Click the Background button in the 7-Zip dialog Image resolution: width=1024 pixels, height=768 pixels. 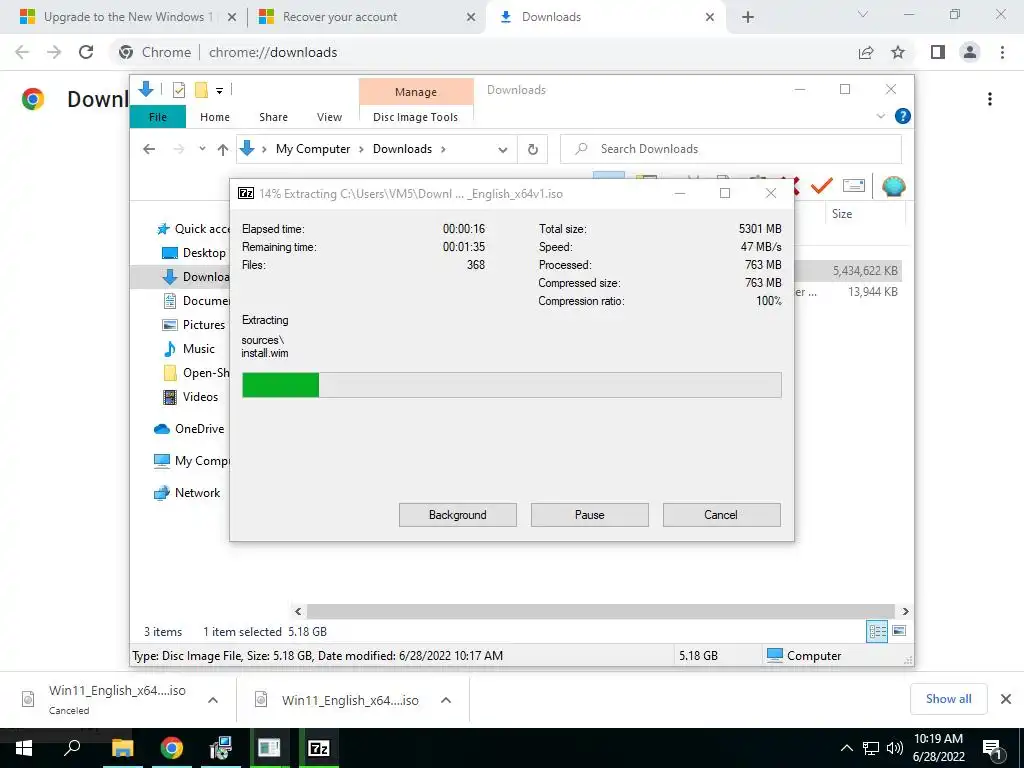[x=457, y=515]
